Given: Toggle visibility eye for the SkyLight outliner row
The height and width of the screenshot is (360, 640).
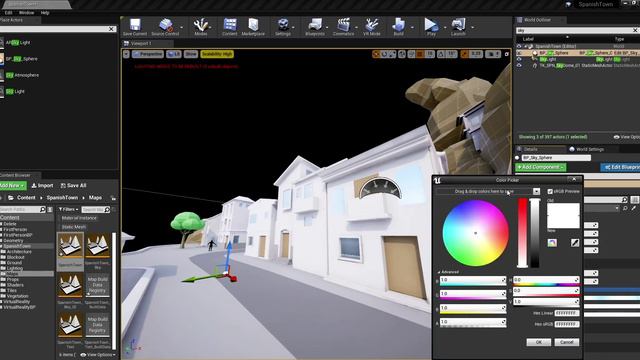Looking at the screenshot, I should (519, 59).
